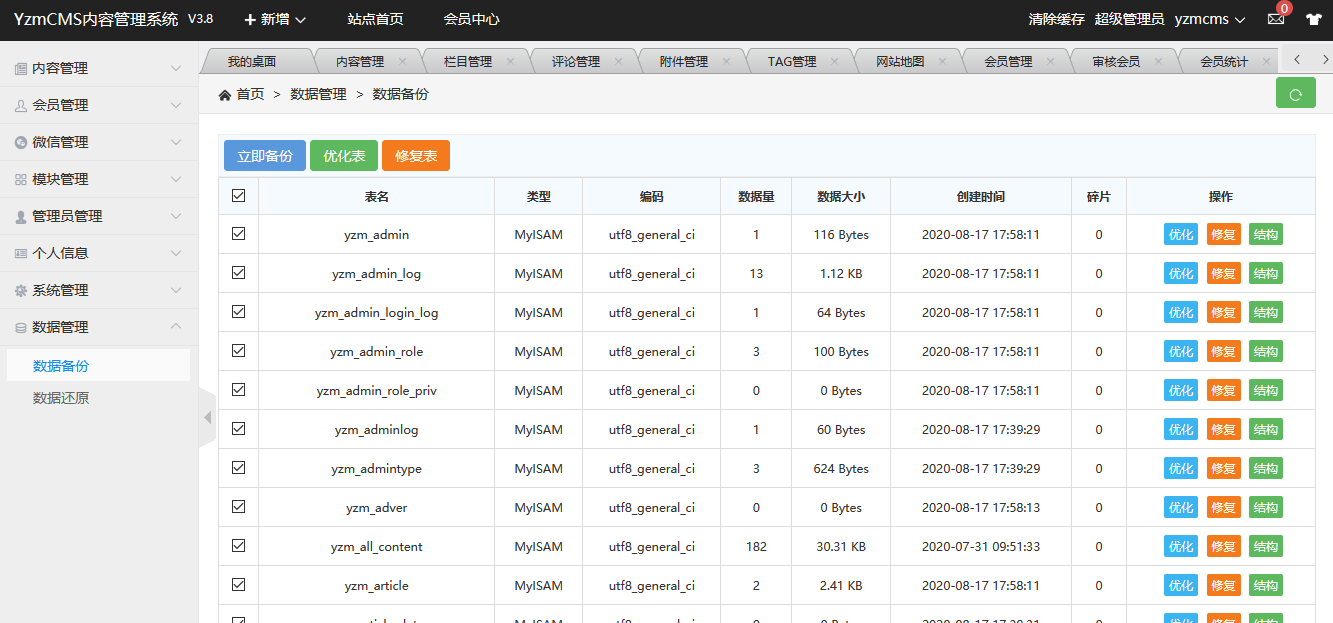Viewport: 1333px width, 623px height.
Task: Open the yzmcms user dropdown
Action: 1209,20
